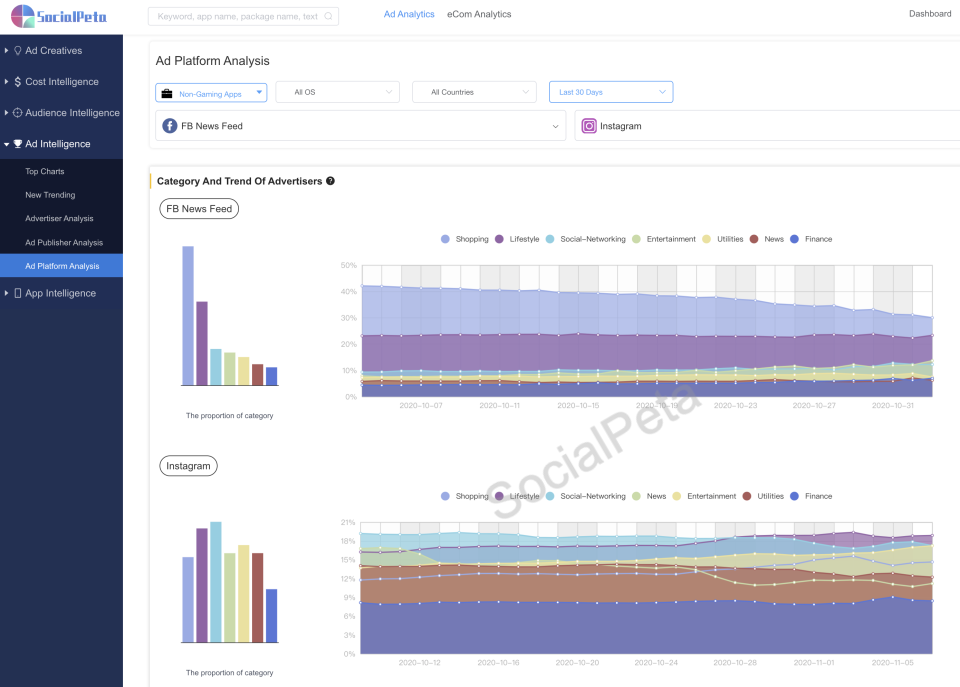Toggle Shopping series in Instagram chart legend

tap(464, 496)
